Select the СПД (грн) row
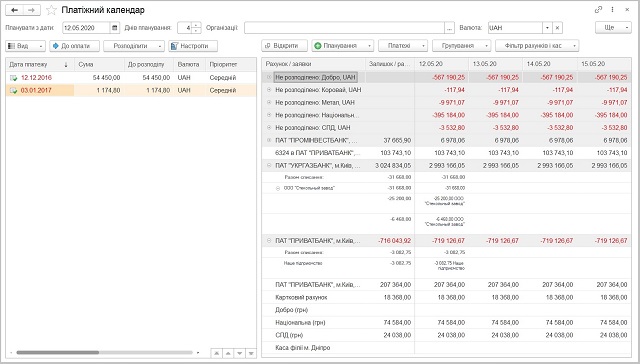Viewport: 640px width, 364px height. (447, 335)
